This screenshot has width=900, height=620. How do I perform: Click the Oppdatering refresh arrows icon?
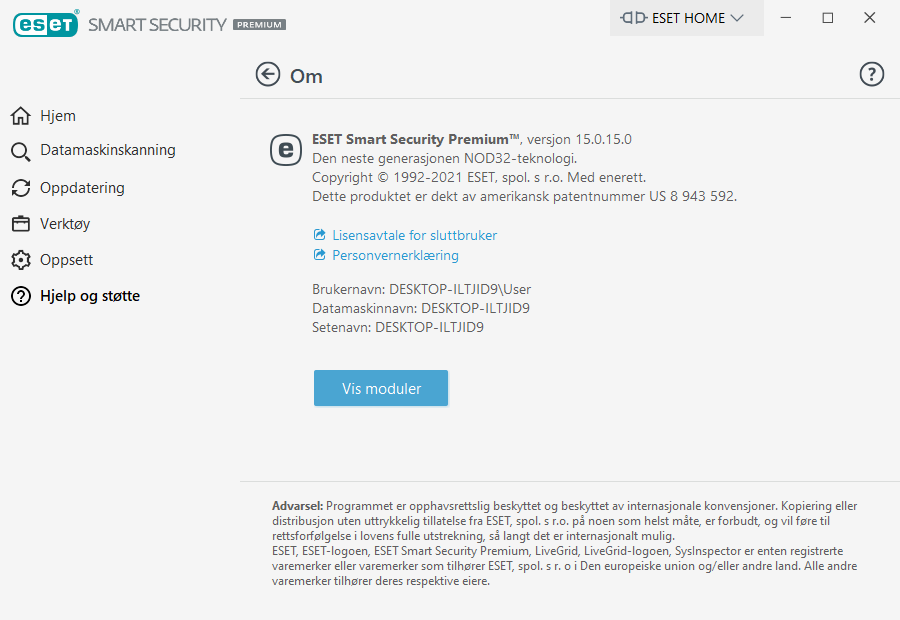click(21, 188)
